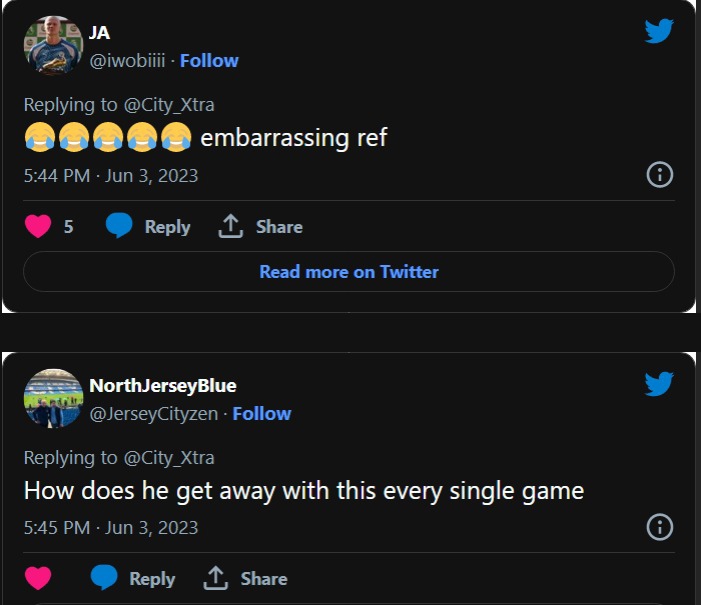701x605 pixels.
Task: Open the 5:45 PM · Jun 3, 2023 timestamp
Action: 111,528
